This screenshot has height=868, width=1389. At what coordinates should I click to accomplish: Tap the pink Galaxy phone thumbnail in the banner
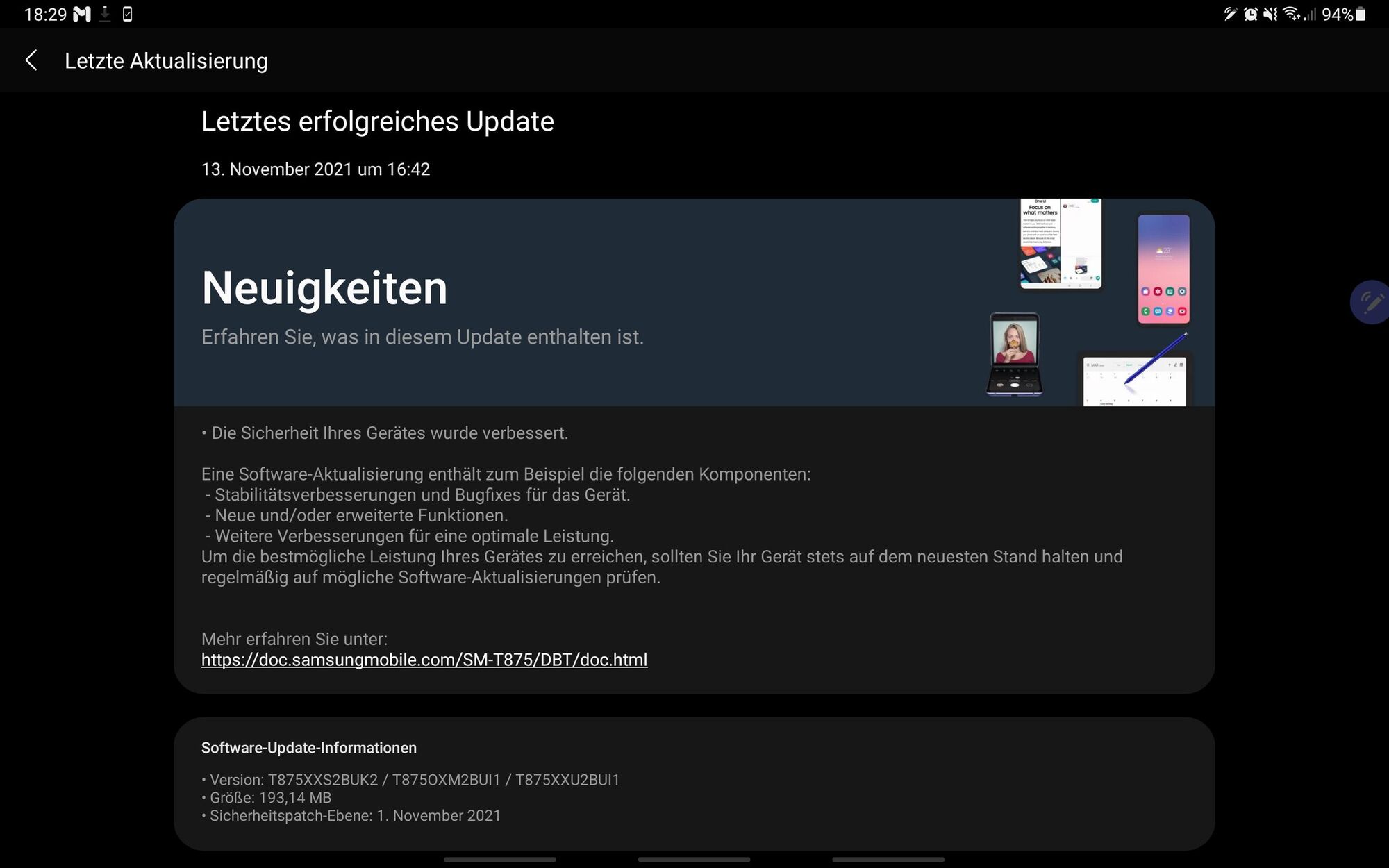click(x=1163, y=269)
